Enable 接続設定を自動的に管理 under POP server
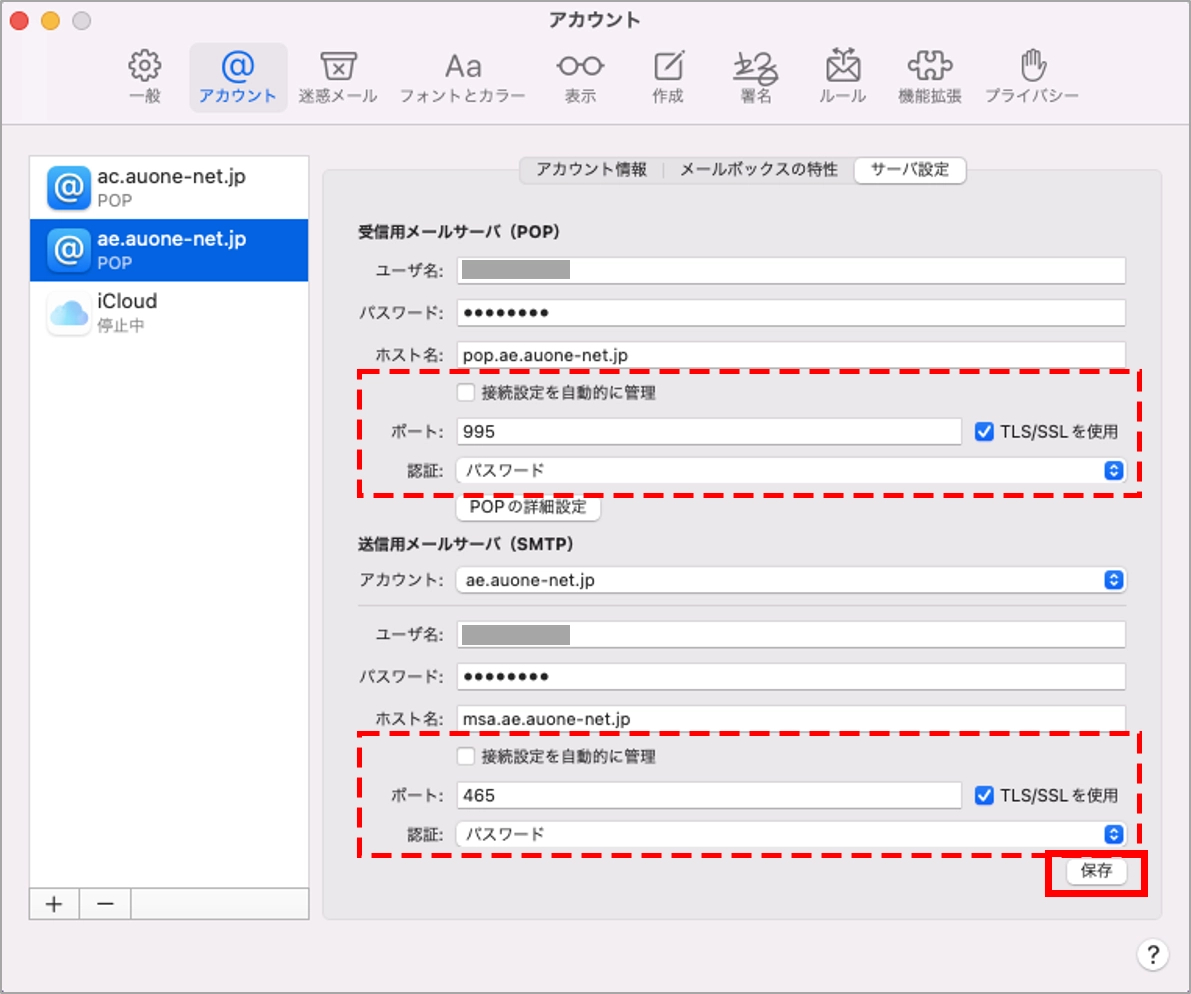 465,393
